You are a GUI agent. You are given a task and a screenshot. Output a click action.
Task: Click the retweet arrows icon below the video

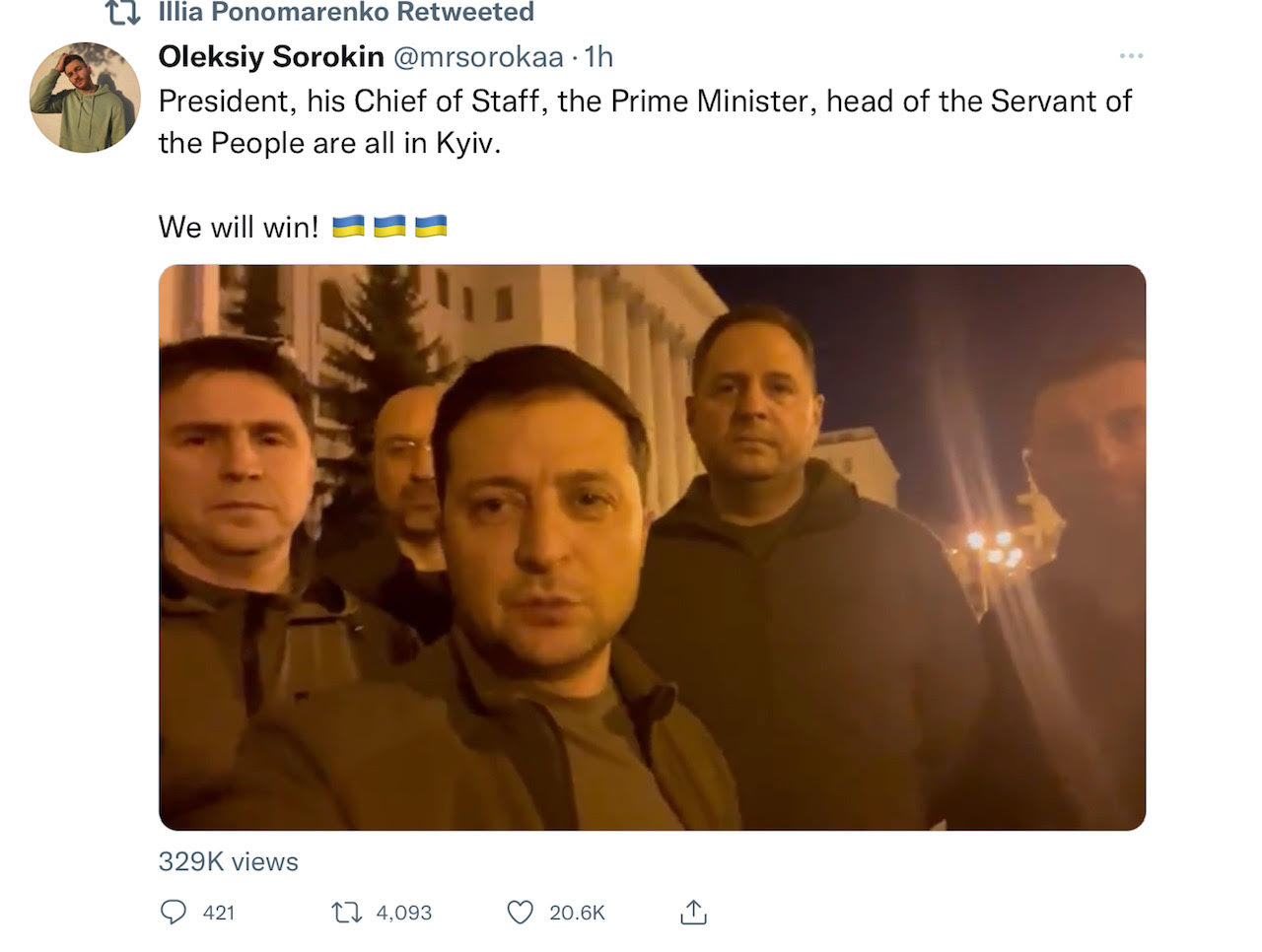(347, 913)
